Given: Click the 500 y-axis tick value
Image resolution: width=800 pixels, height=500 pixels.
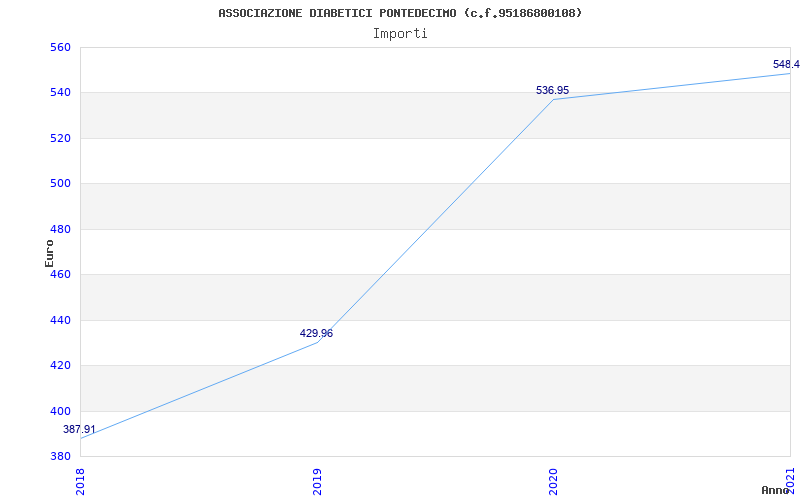Looking at the screenshot, I should [x=60, y=184].
